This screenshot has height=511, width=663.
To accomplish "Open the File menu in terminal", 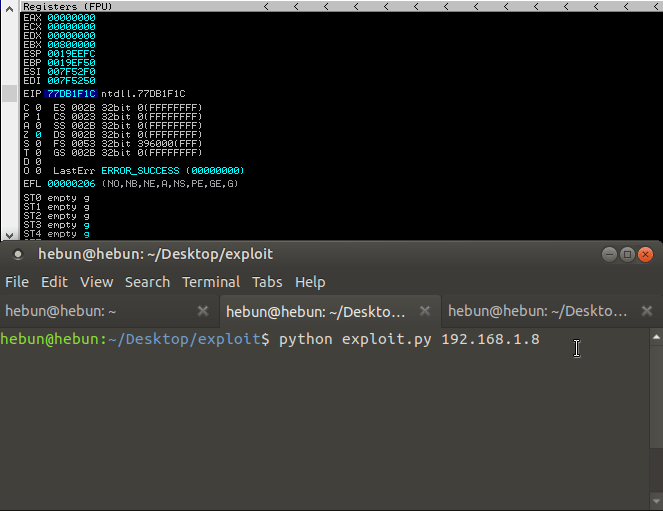I will tap(17, 282).
